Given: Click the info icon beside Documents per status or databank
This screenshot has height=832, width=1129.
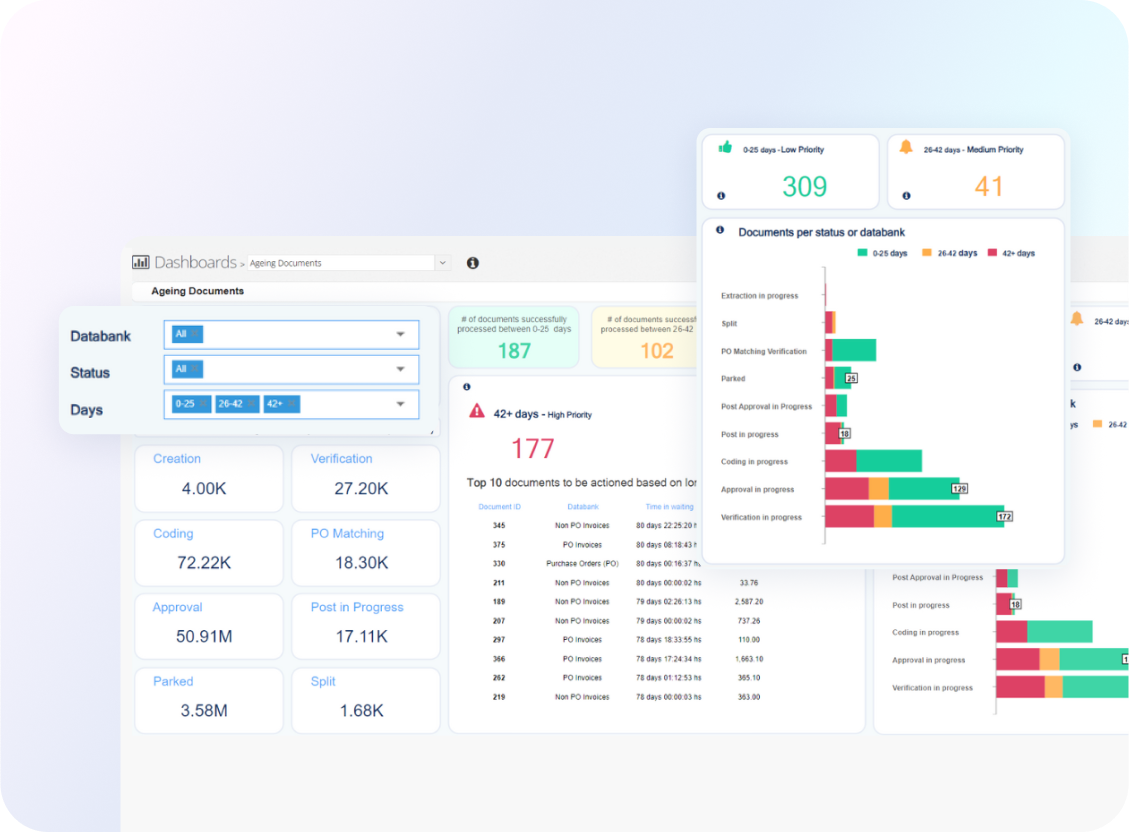Looking at the screenshot, I should coord(720,230).
